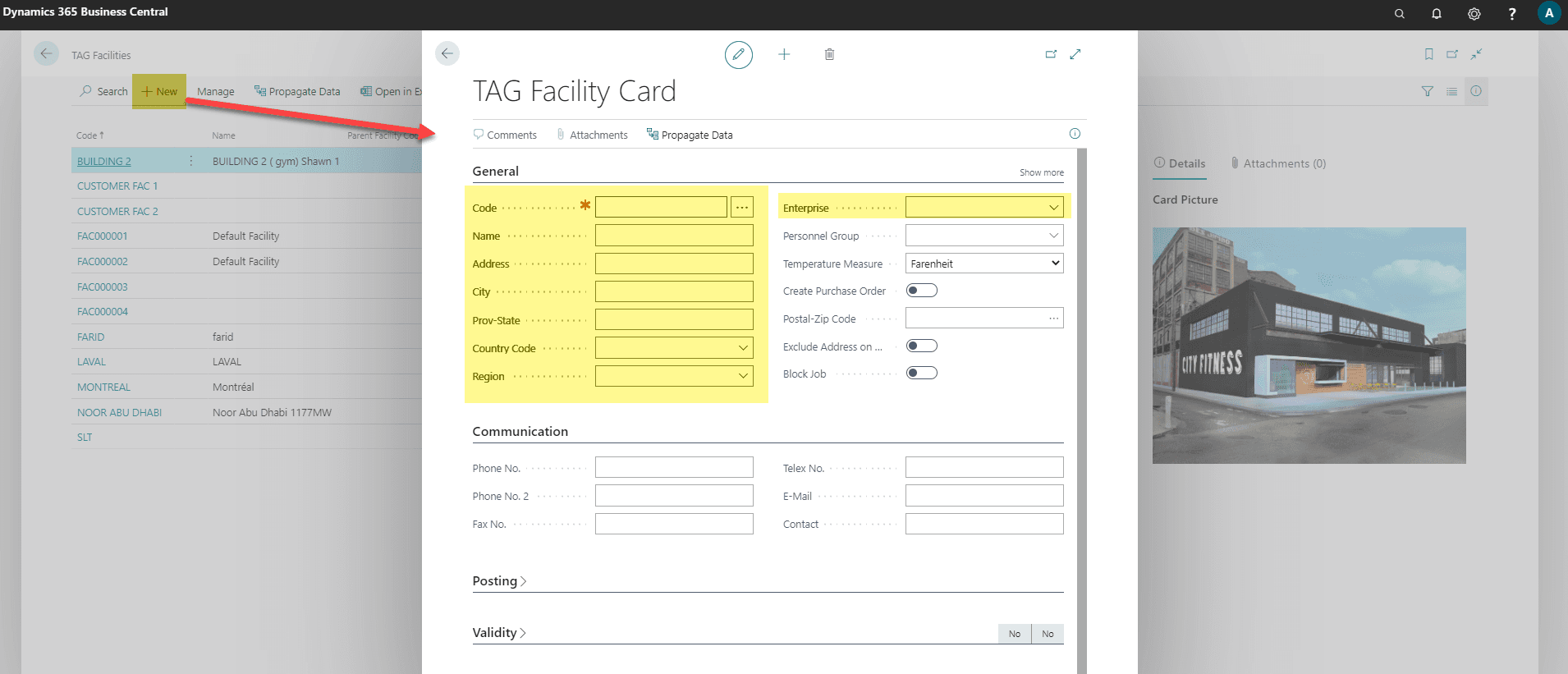Open CUSTOMER FAC 1 facility link
Viewport: 1568px width, 674px height.
pyautogui.click(x=117, y=186)
